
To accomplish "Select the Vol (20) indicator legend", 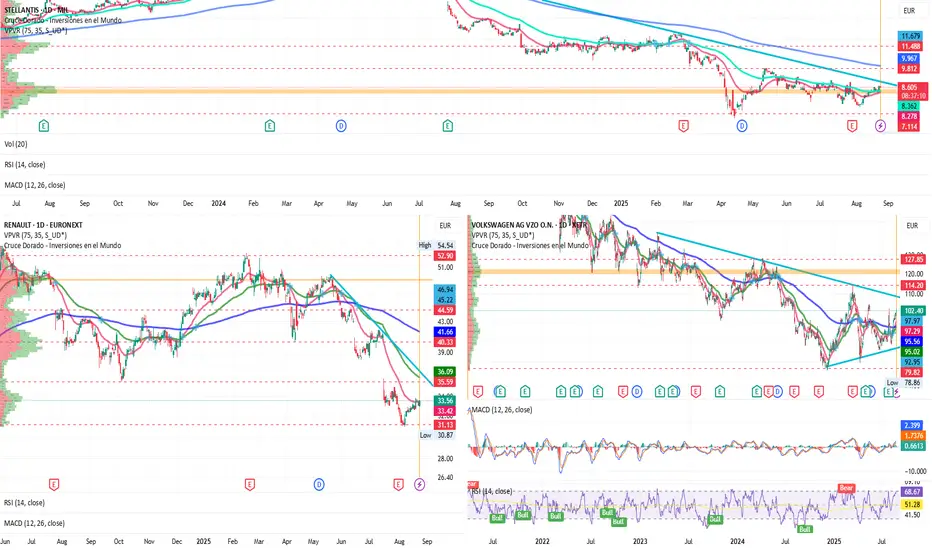I will 16,144.
